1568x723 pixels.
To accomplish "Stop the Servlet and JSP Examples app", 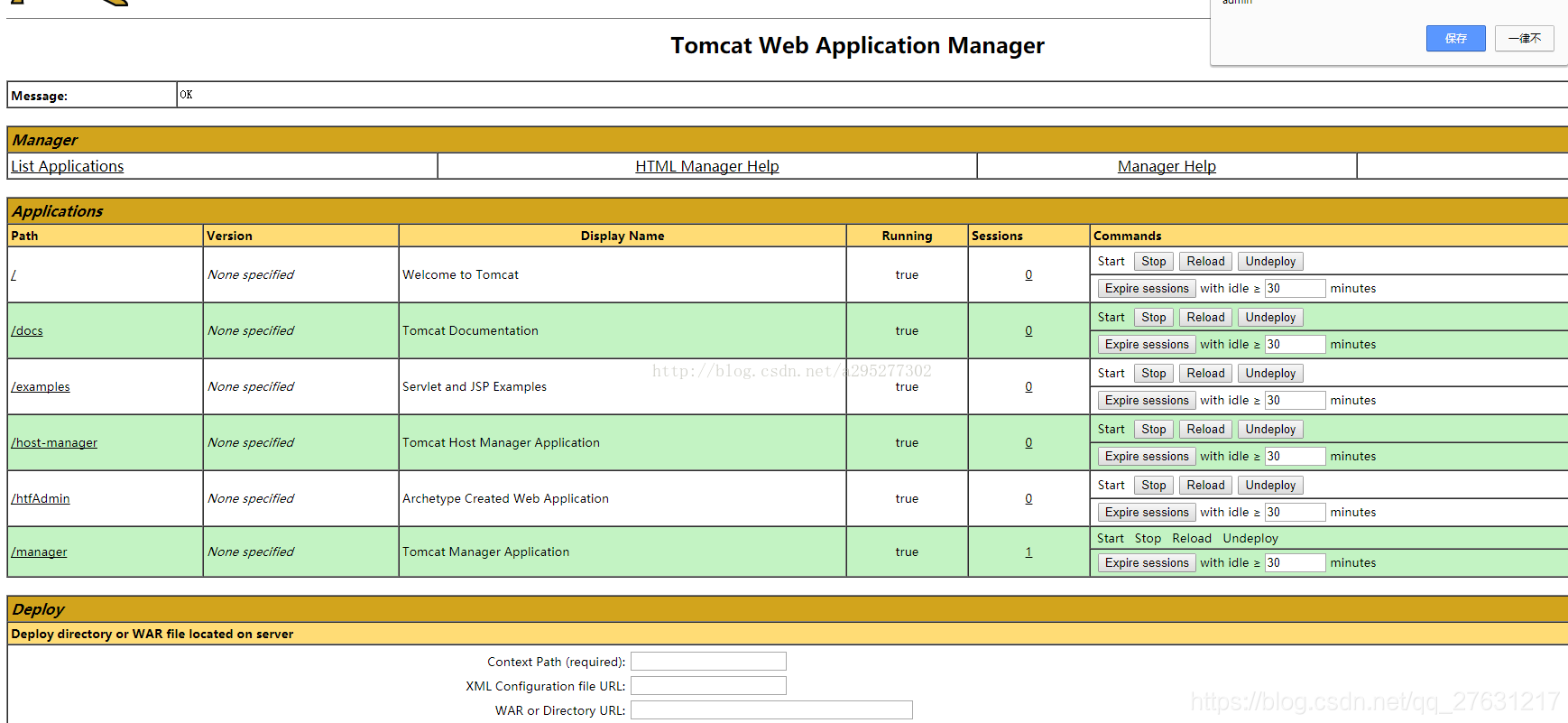I will (1154, 374).
